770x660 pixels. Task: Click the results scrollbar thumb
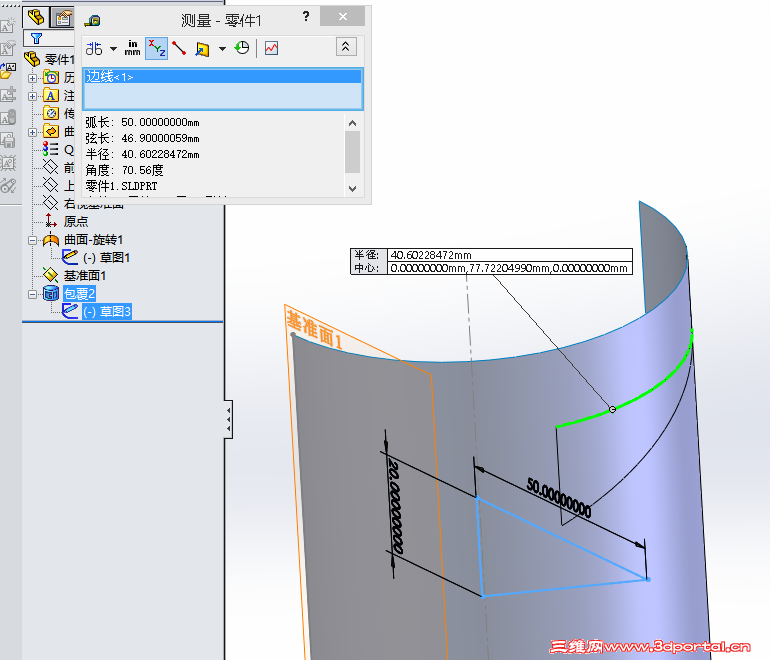click(352, 152)
